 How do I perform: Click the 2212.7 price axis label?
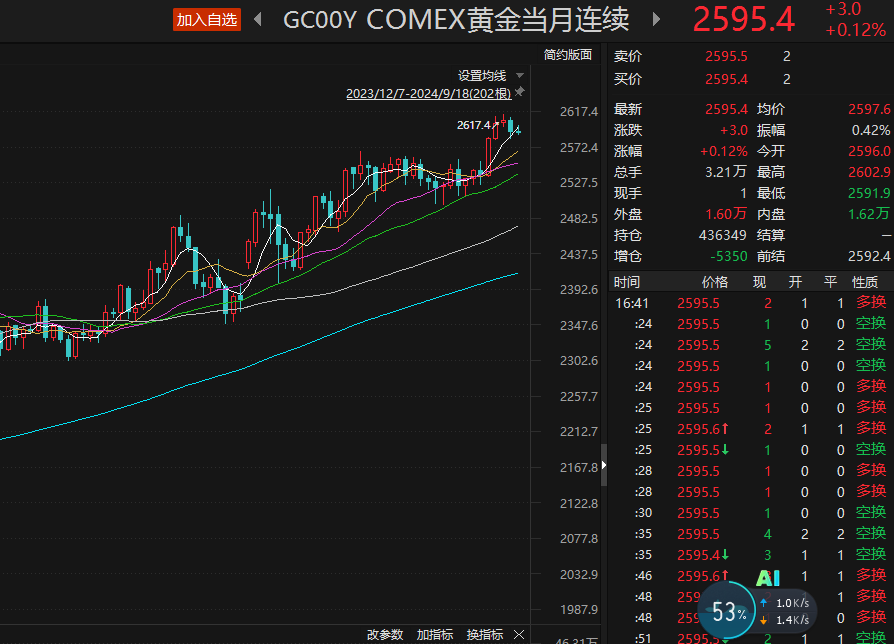(579, 432)
